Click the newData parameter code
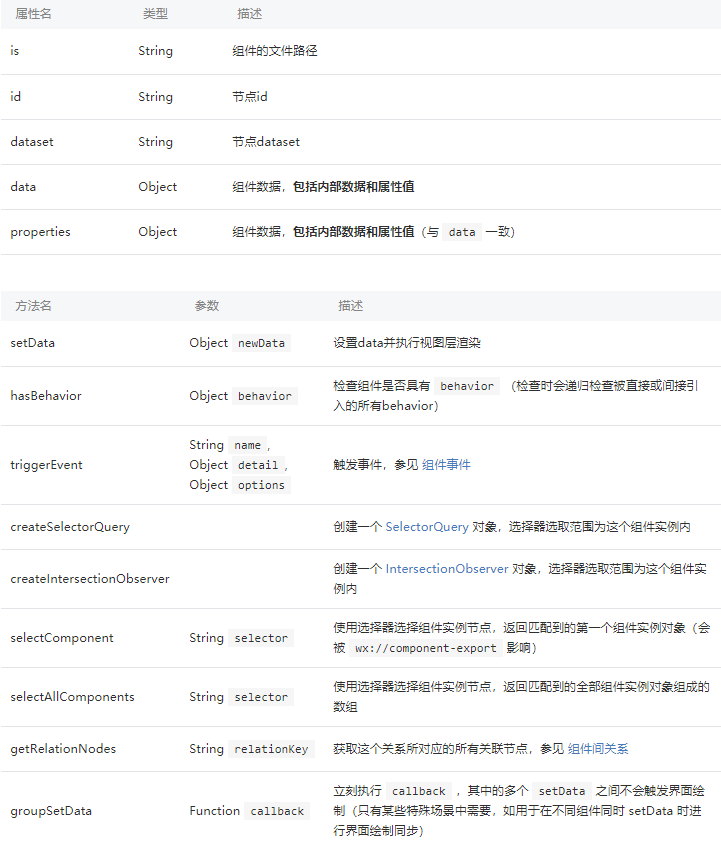 [x=261, y=343]
